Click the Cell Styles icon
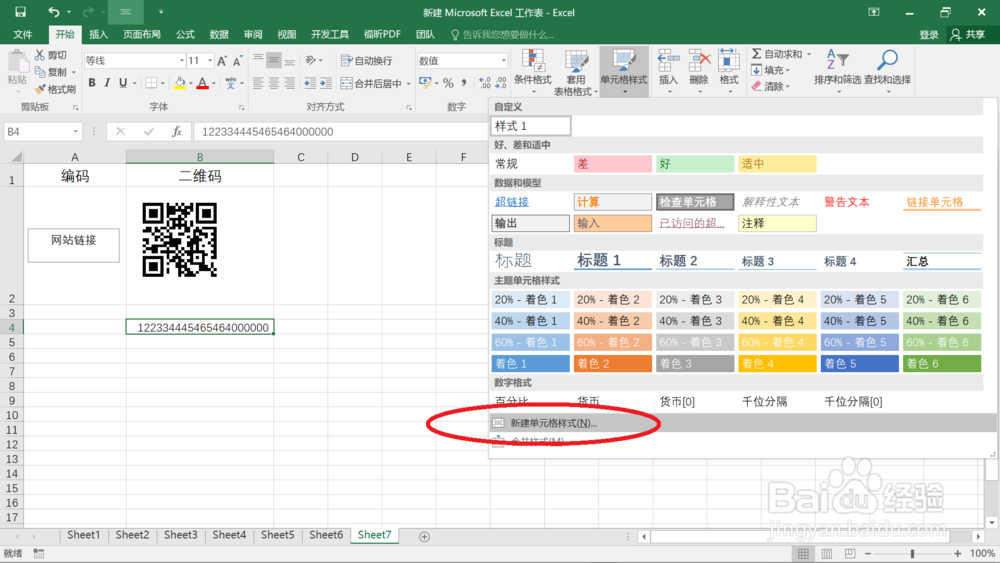1000x563 pixels. 624,61
